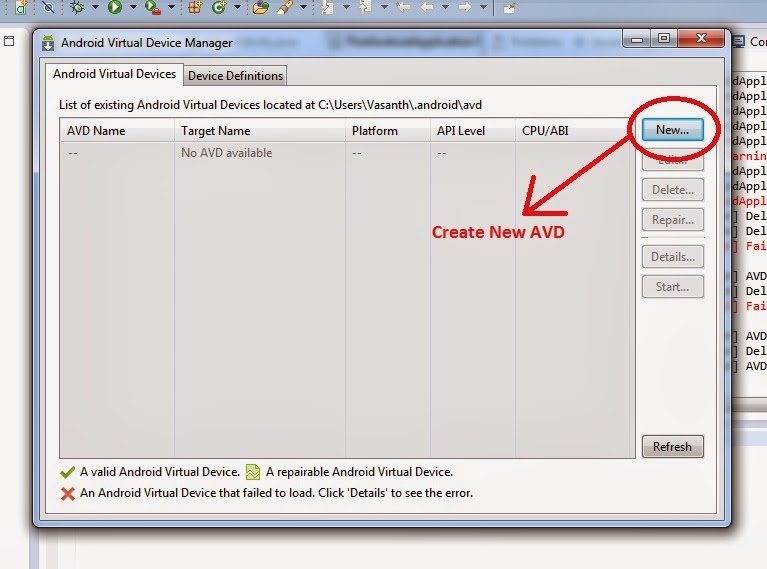The height and width of the screenshot is (569, 767).
Task: Open the Search dropdown arrow
Action: coord(303,7)
